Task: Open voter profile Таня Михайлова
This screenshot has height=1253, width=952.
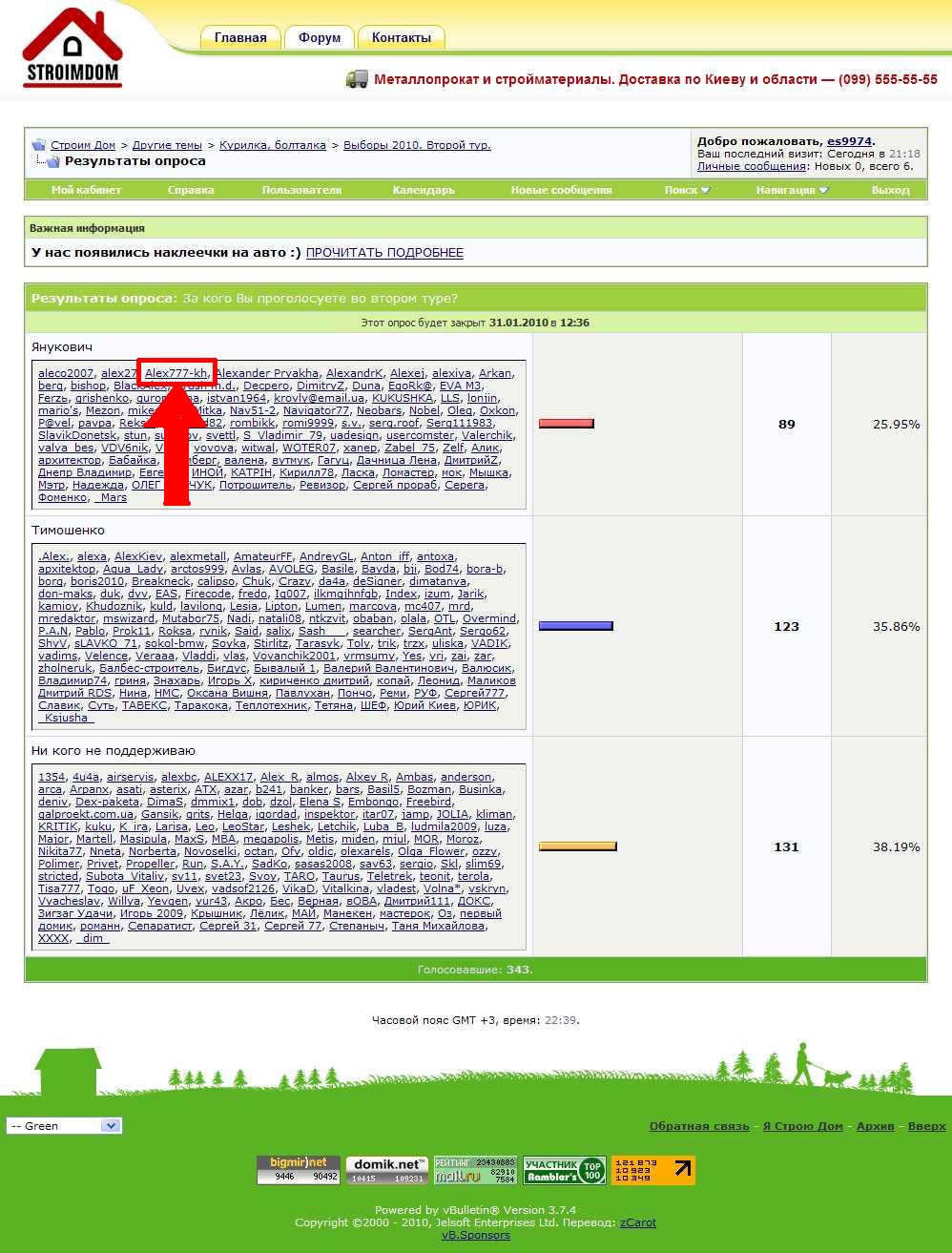Action: pyautogui.click(x=438, y=926)
